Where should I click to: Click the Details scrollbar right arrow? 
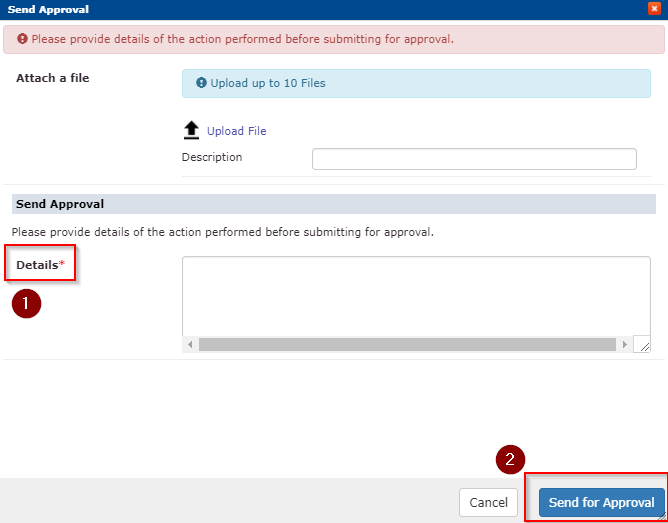point(625,344)
